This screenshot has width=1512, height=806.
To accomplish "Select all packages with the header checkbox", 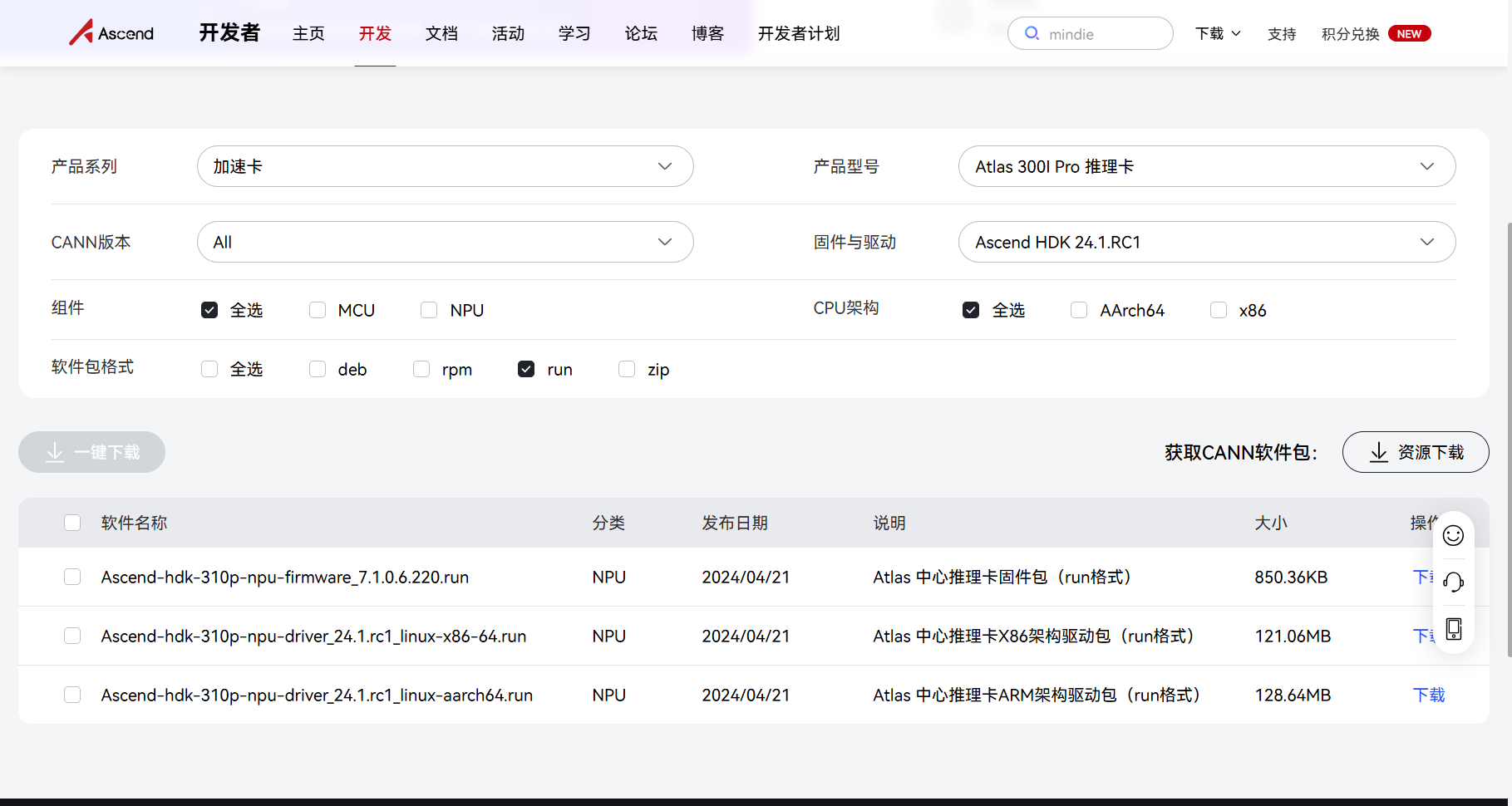I will [x=72, y=523].
